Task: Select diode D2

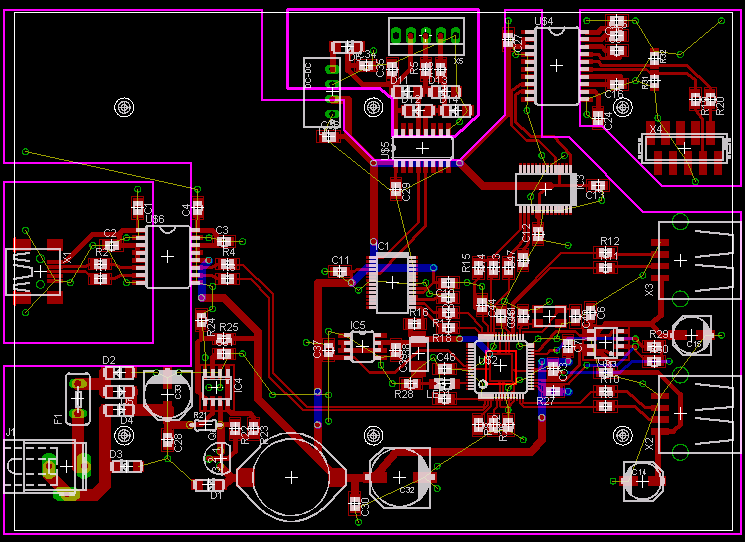Action: tap(119, 373)
